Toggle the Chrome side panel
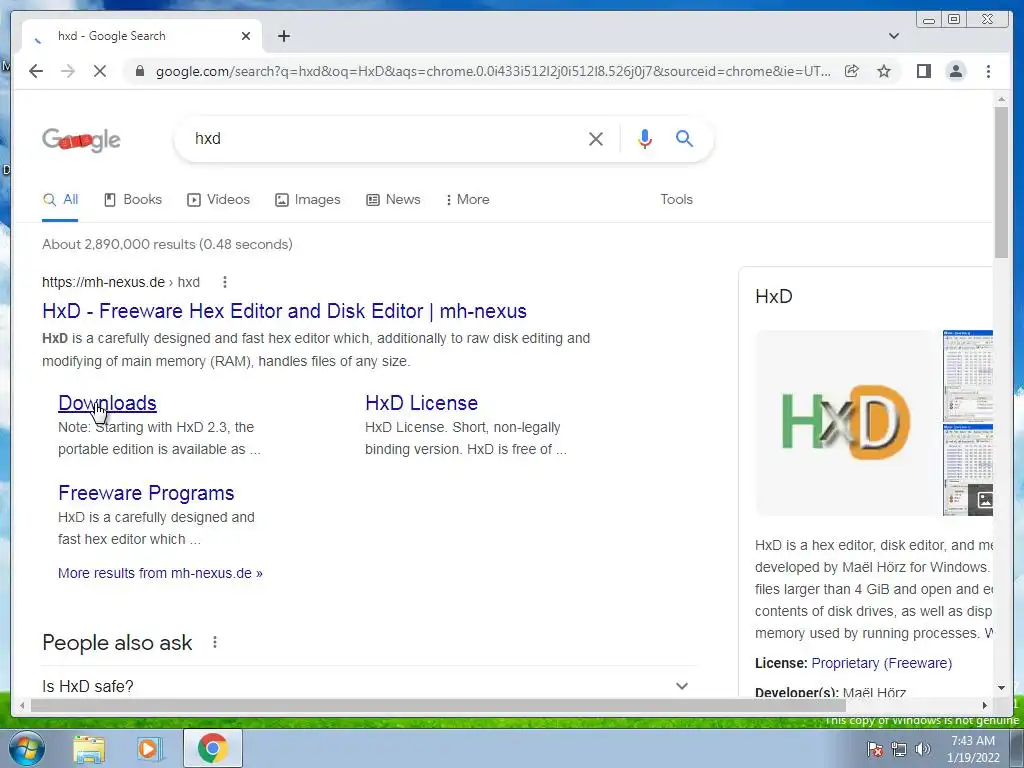 tap(923, 71)
